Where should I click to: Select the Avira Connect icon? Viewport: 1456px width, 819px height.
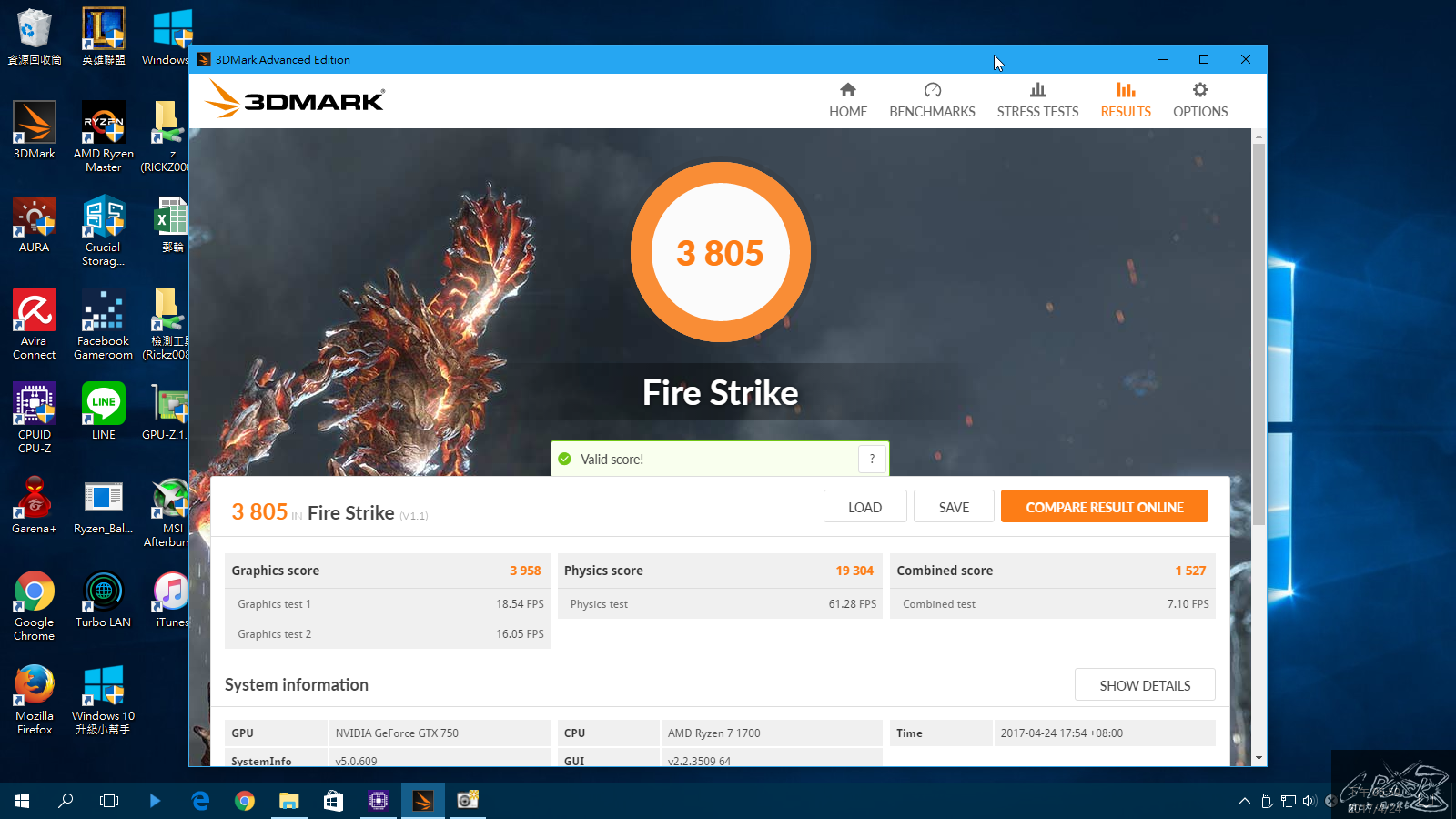point(35,324)
